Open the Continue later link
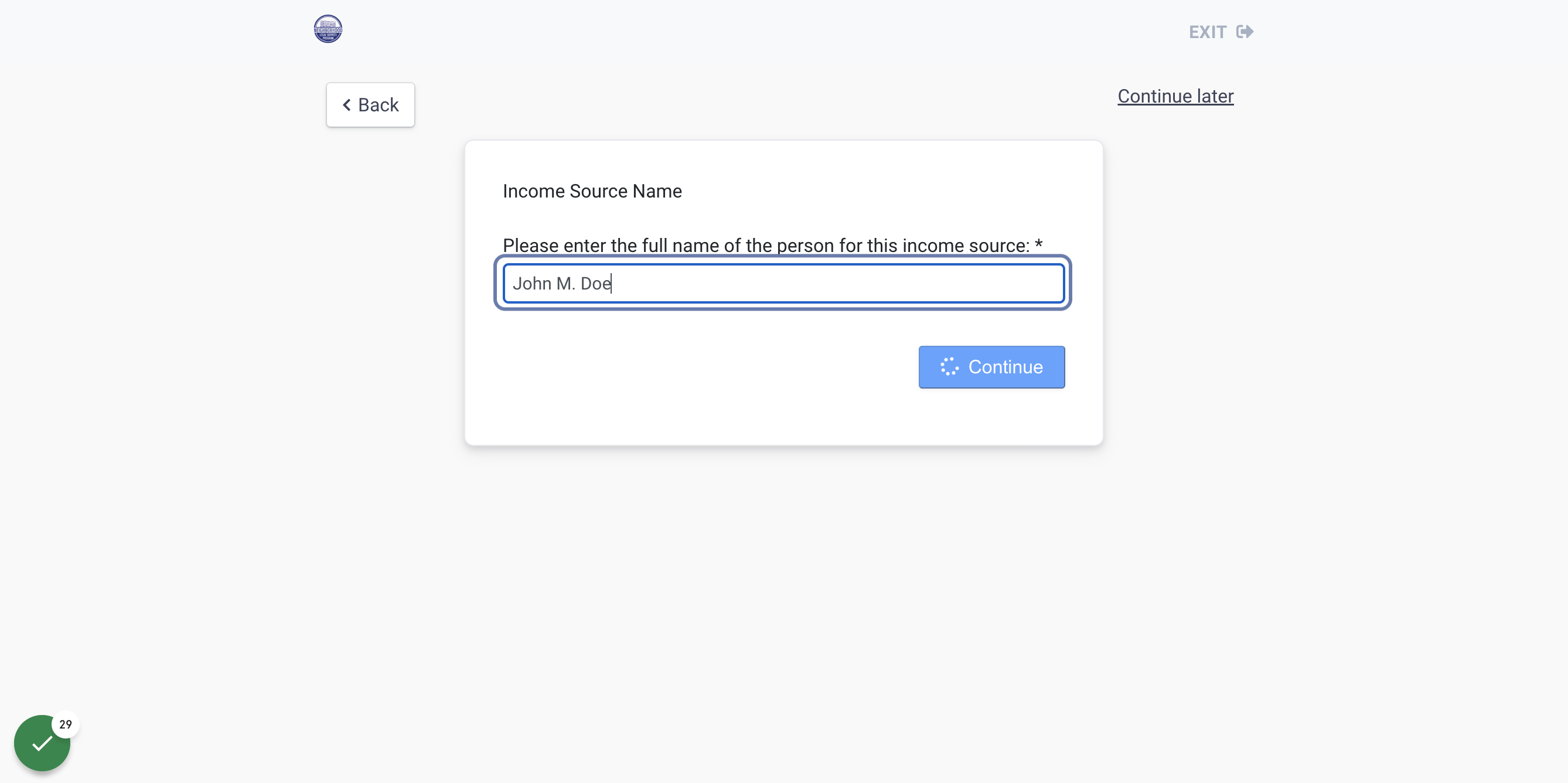The height and width of the screenshot is (783, 1568). pyautogui.click(x=1175, y=96)
